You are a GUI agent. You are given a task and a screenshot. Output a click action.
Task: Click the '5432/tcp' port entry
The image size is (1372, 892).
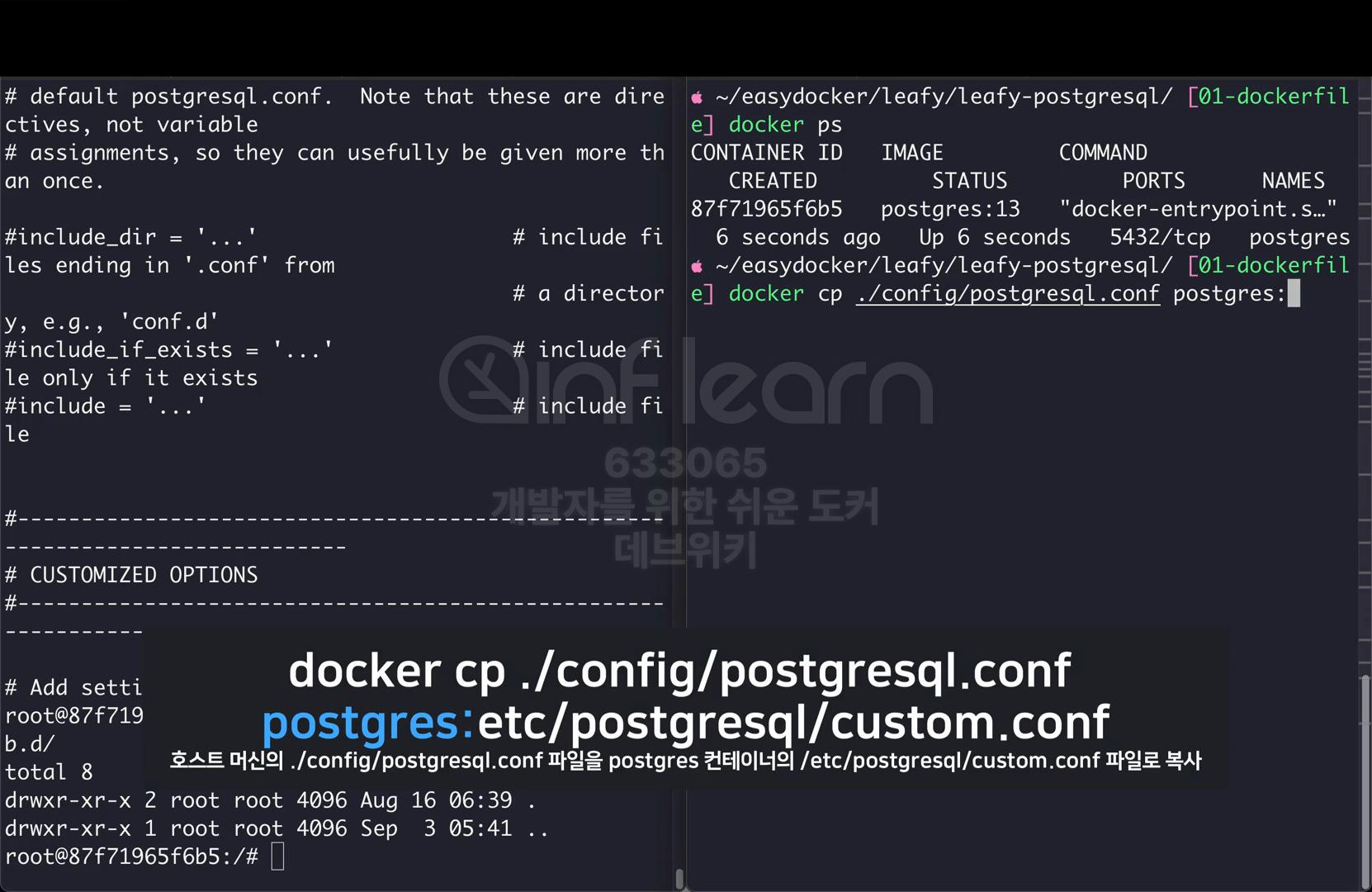click(1160, 238)
